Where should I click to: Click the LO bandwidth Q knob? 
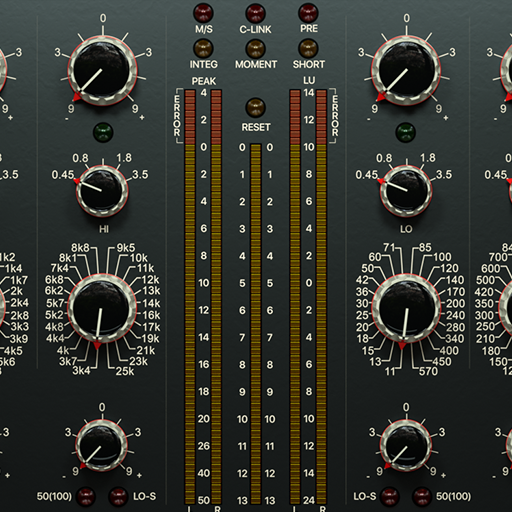[406, 190]
